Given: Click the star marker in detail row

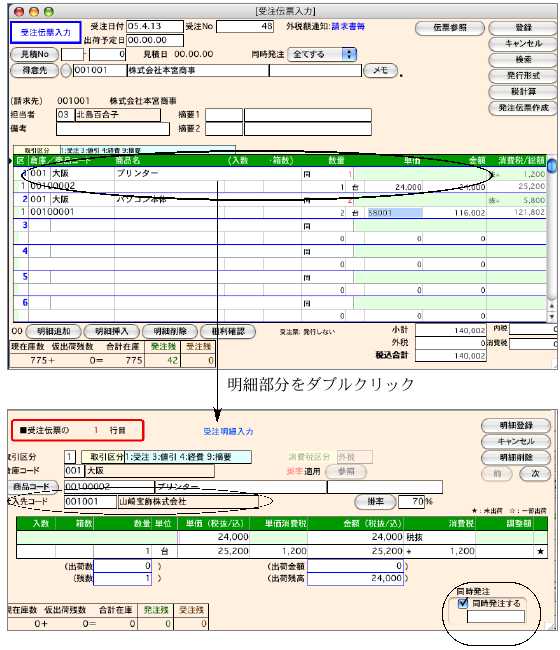Looking at the screenshot, I should coord(540,551).
